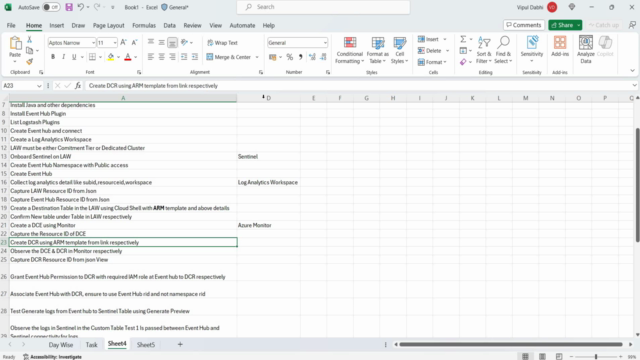640x360 pixels.
Task: Increase font size with larger A icon
Action: click(124, 42)
